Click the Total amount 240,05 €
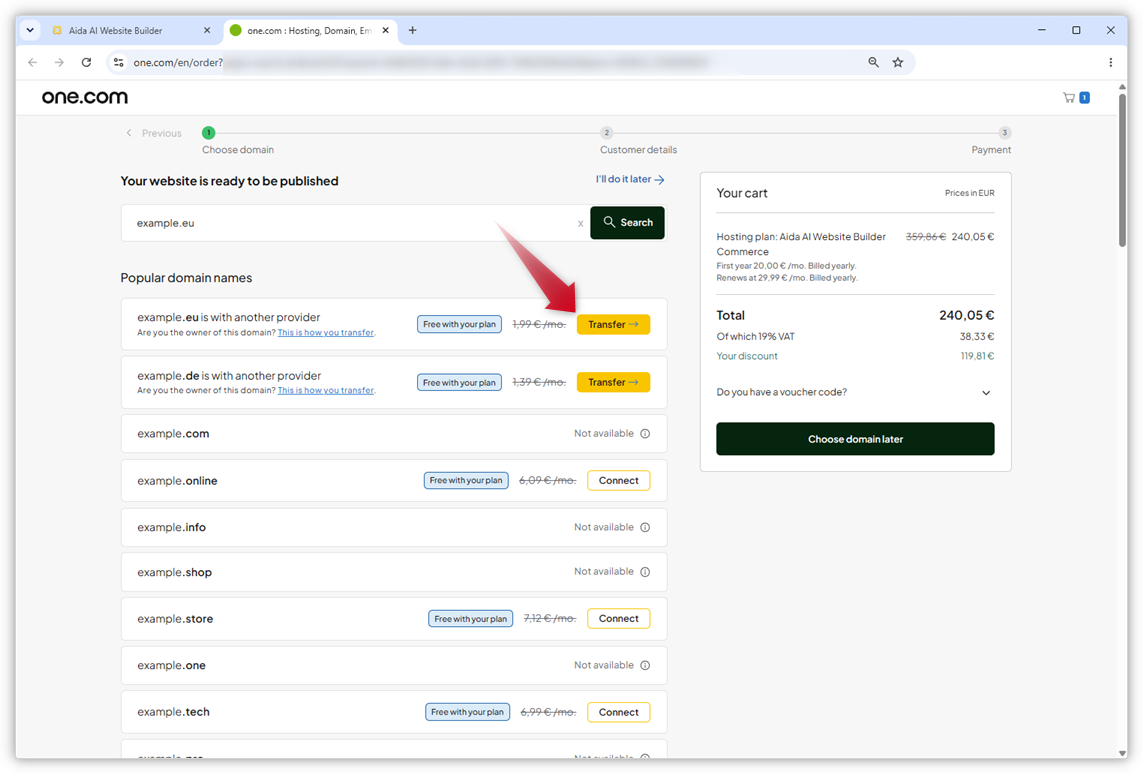Screen dimensions: 1143x774 tap(967, 316)
